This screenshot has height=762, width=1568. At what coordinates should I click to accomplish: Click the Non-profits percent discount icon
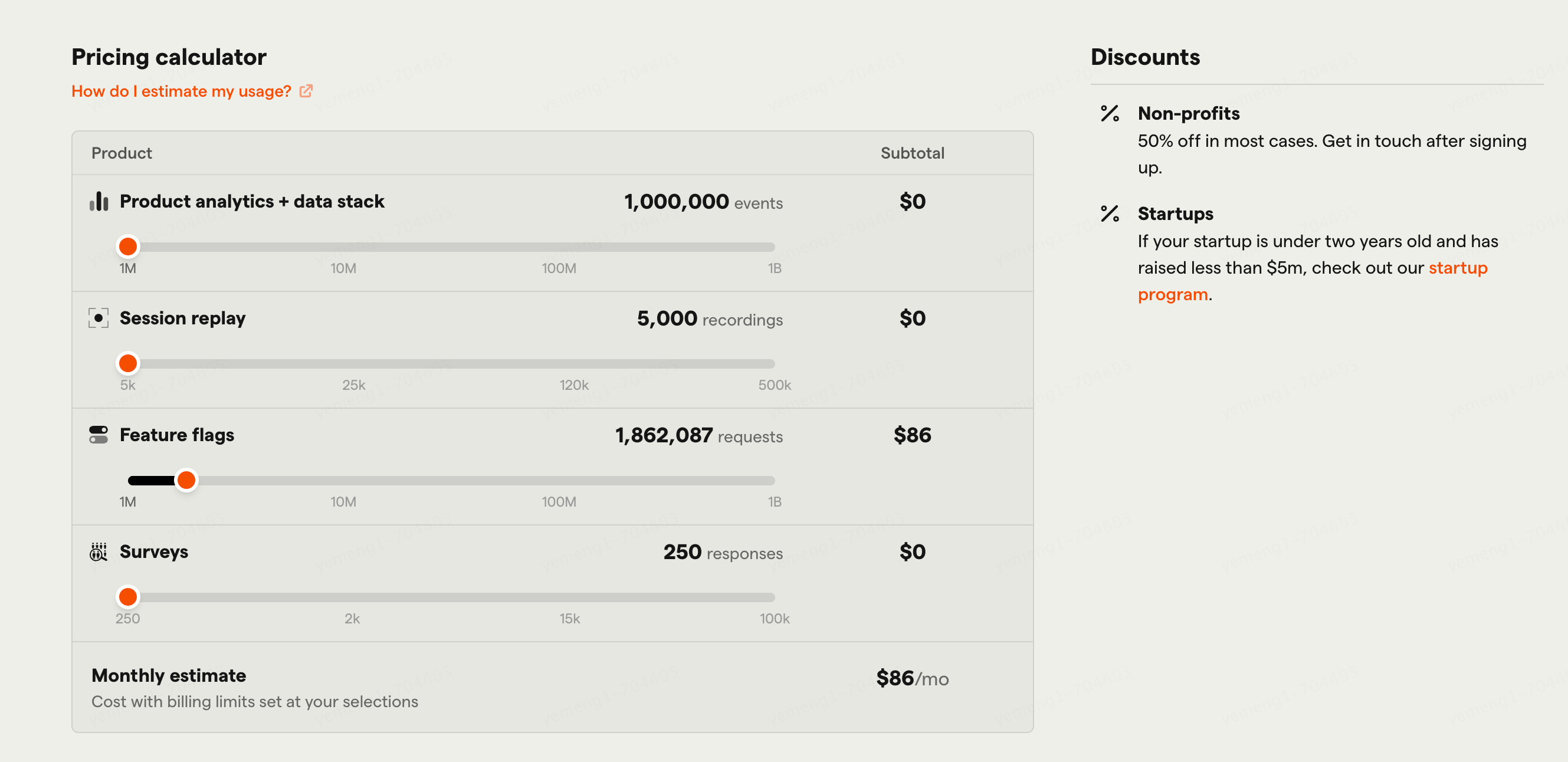(x=1110, y=114)
